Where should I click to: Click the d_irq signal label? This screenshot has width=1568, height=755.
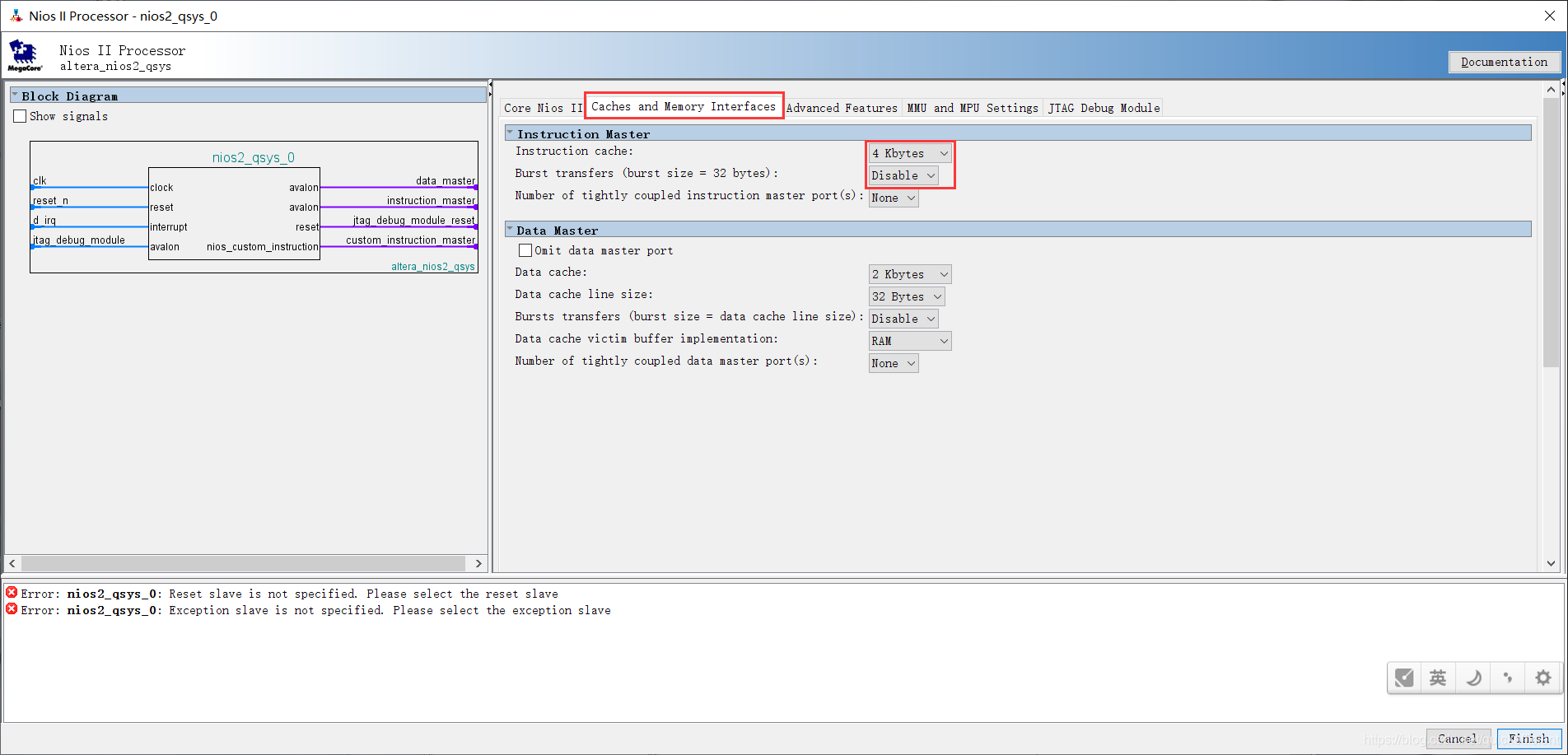pos(44,220)
